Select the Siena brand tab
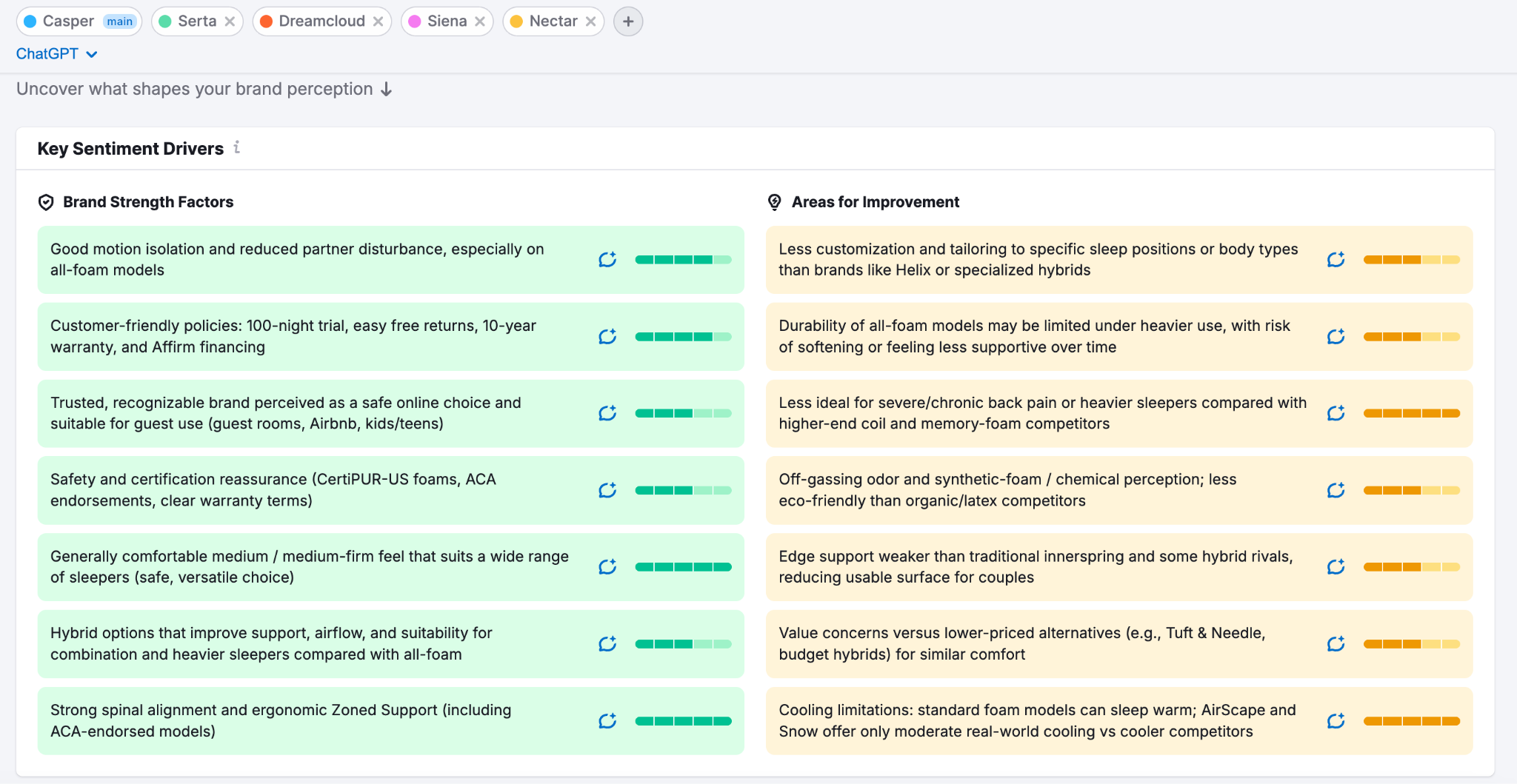1517x784 pixels. tap(447, 21)
